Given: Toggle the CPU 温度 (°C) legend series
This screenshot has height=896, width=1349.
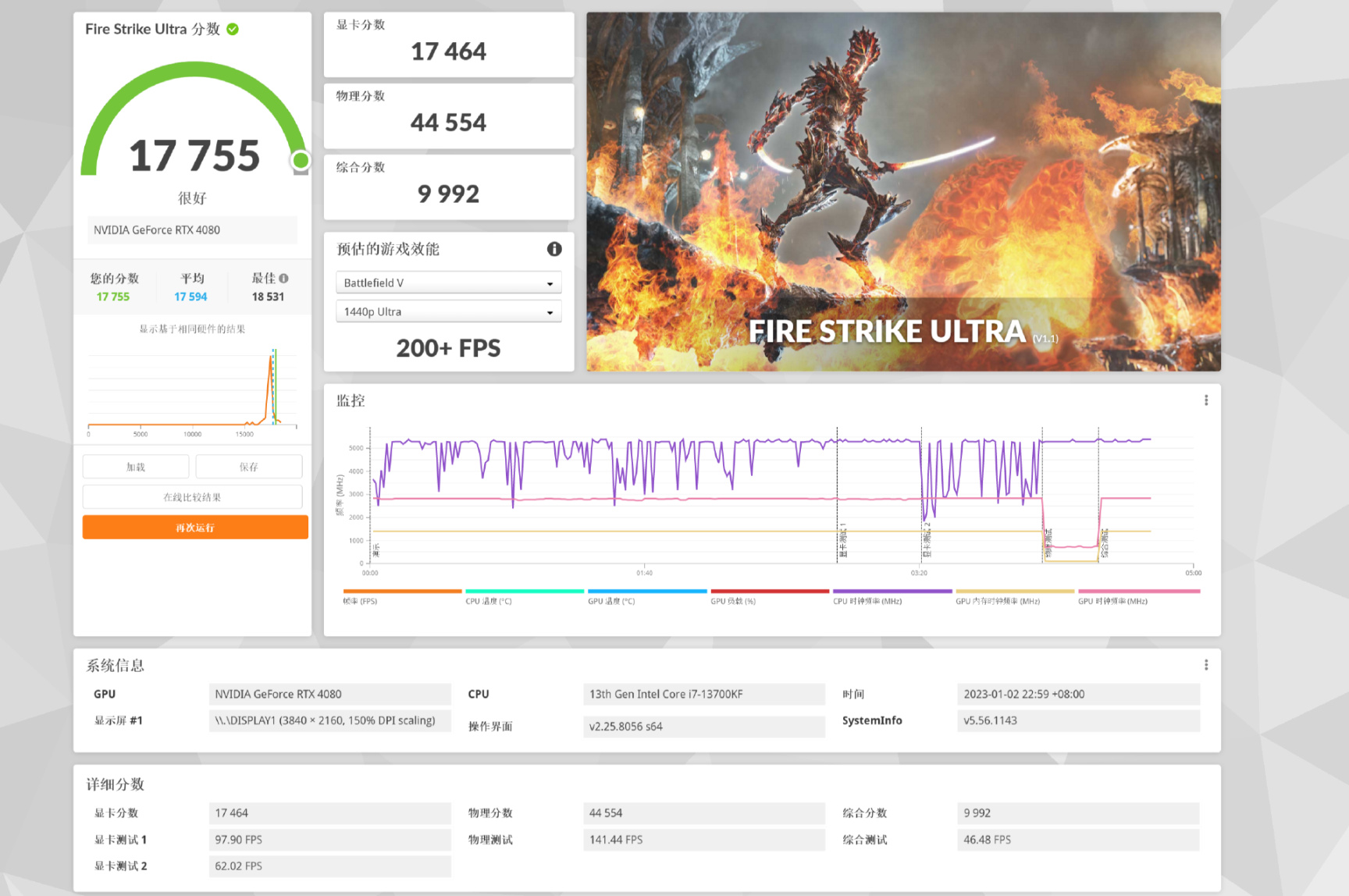Looking at the screenshot, I should pyautogui.click(x=525, y=596).
